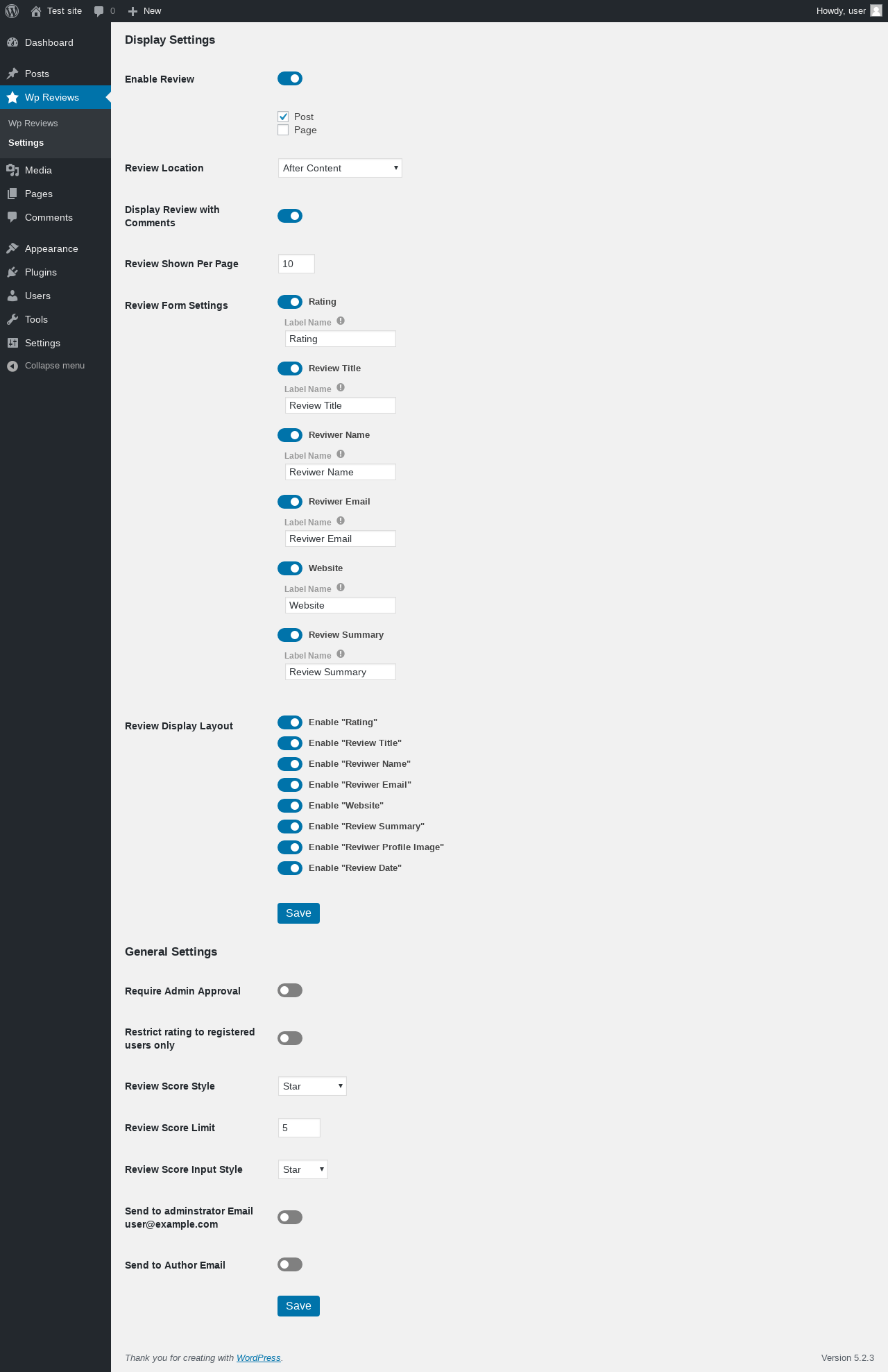Image resolution: width=888 pixels, height=1372 pixels.
Task: Click the WordPress logo icon
Action: coord(12,11)
